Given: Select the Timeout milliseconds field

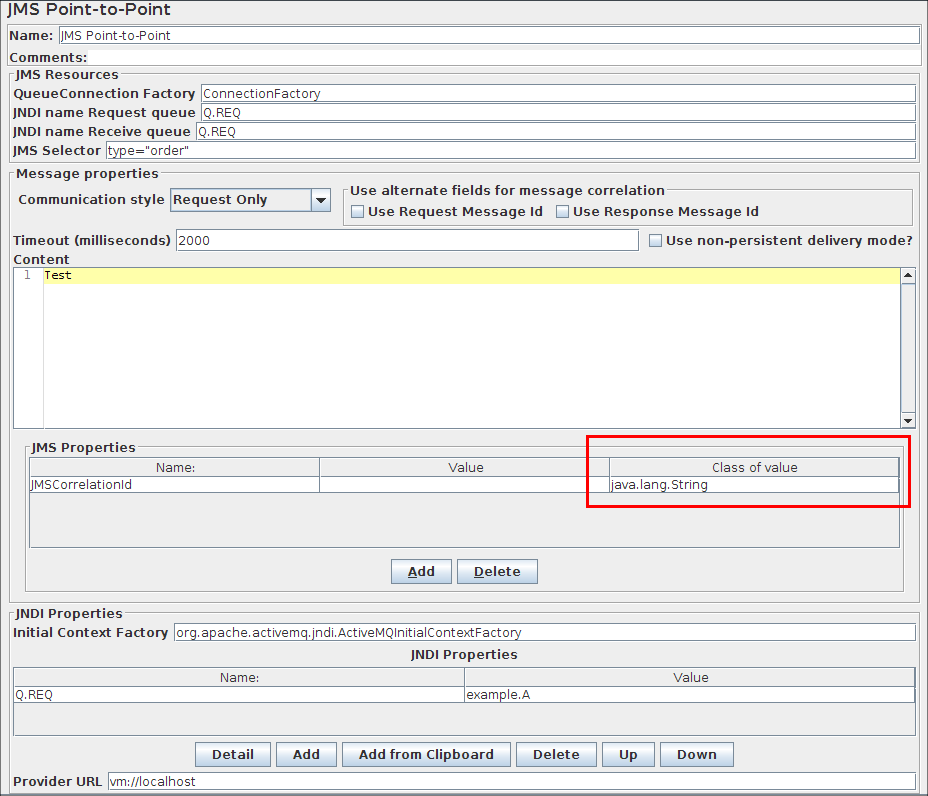Looking at the screenshot, I should (406, 241).
